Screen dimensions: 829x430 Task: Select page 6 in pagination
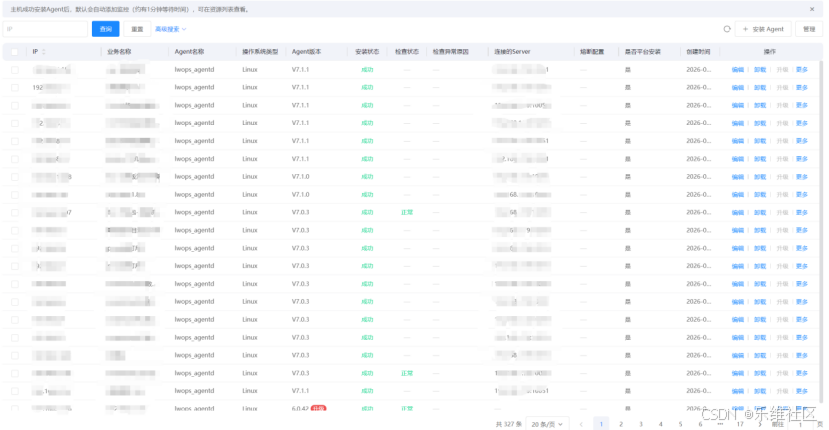pyautogui.click(x=700, y=424)
